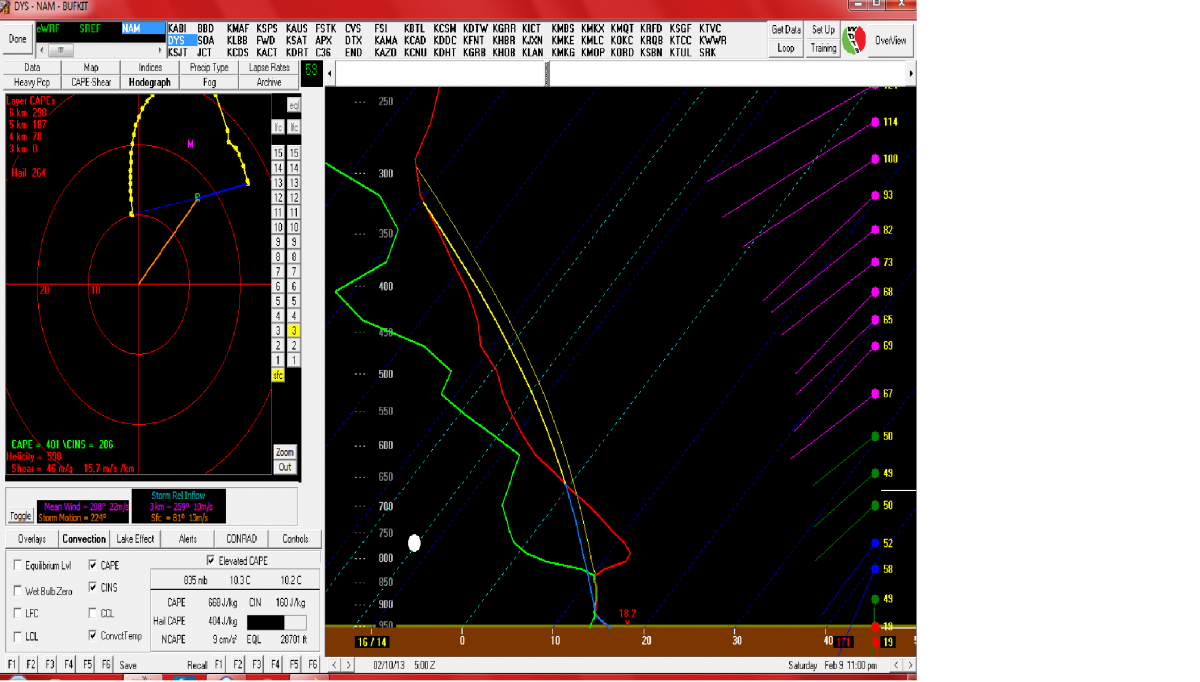Select the eWRF model
This screenshot has height=682, width=1200.
[48, 29]
